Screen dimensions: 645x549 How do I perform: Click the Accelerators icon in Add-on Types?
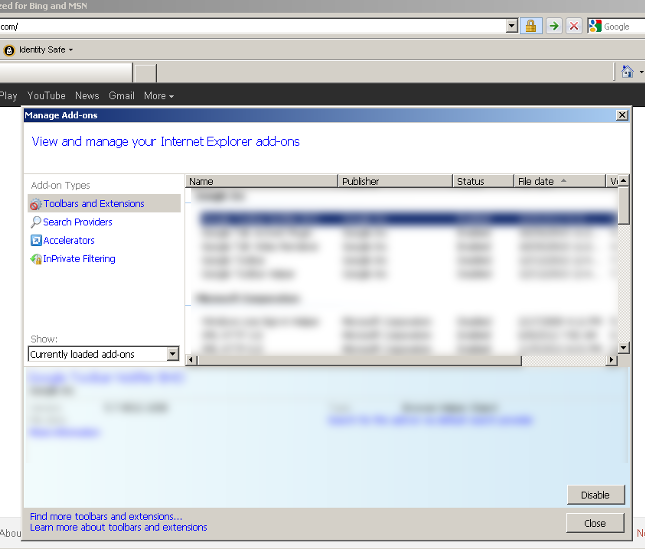pos(36,241)
